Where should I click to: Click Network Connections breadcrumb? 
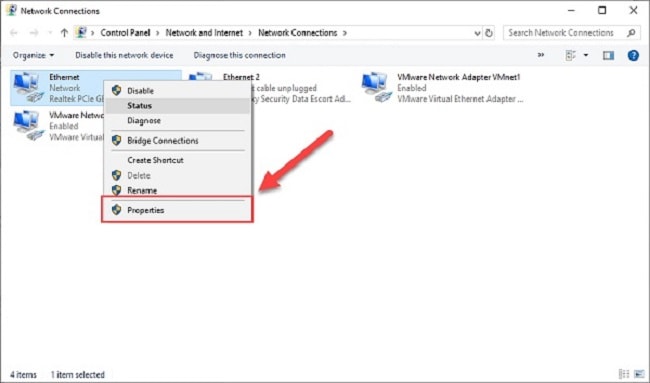coord(298,33)
